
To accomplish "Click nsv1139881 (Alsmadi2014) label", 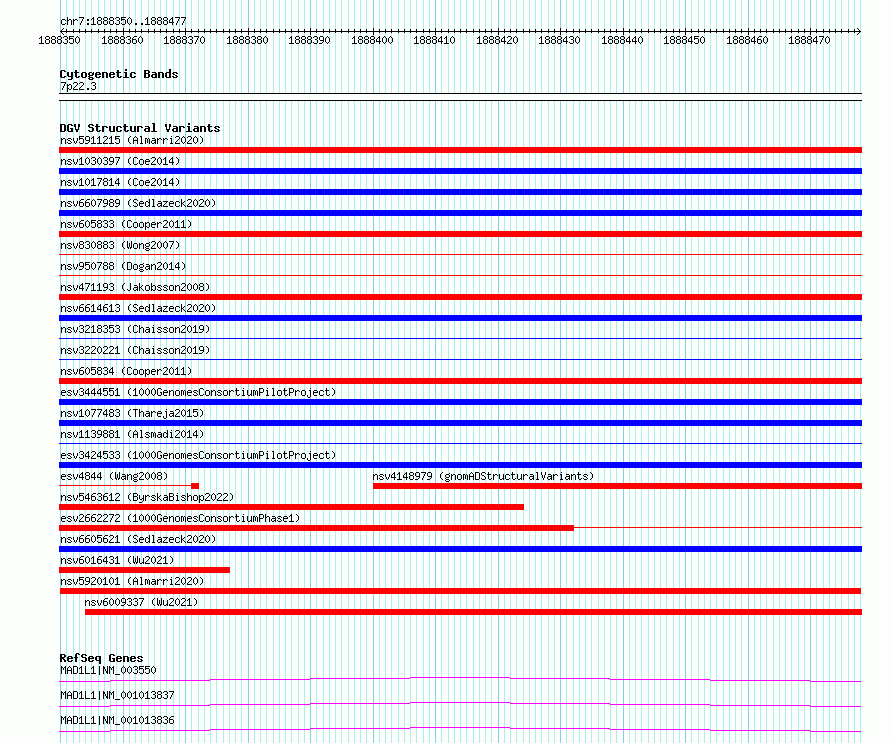I will 132,434.
